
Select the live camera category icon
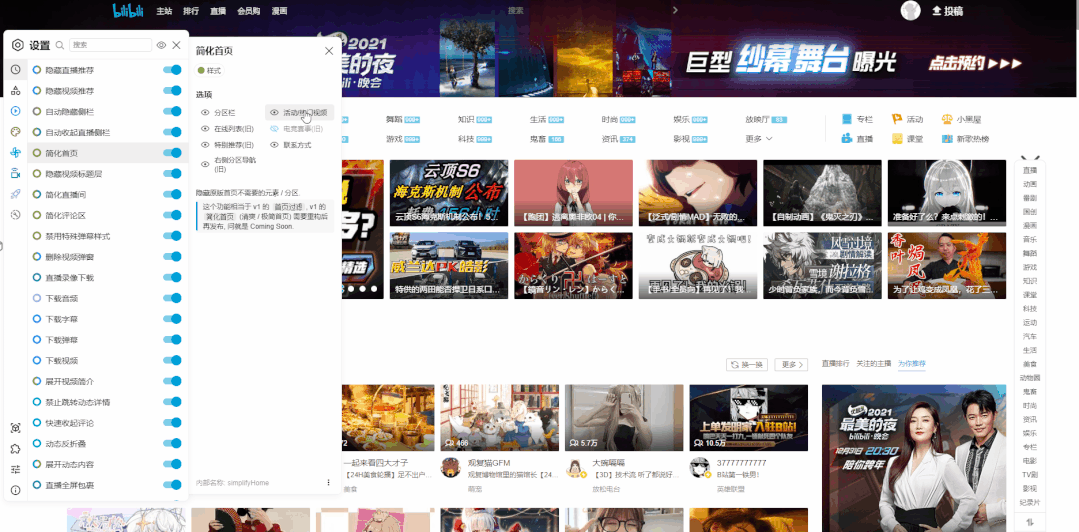(x=15, y=173)
